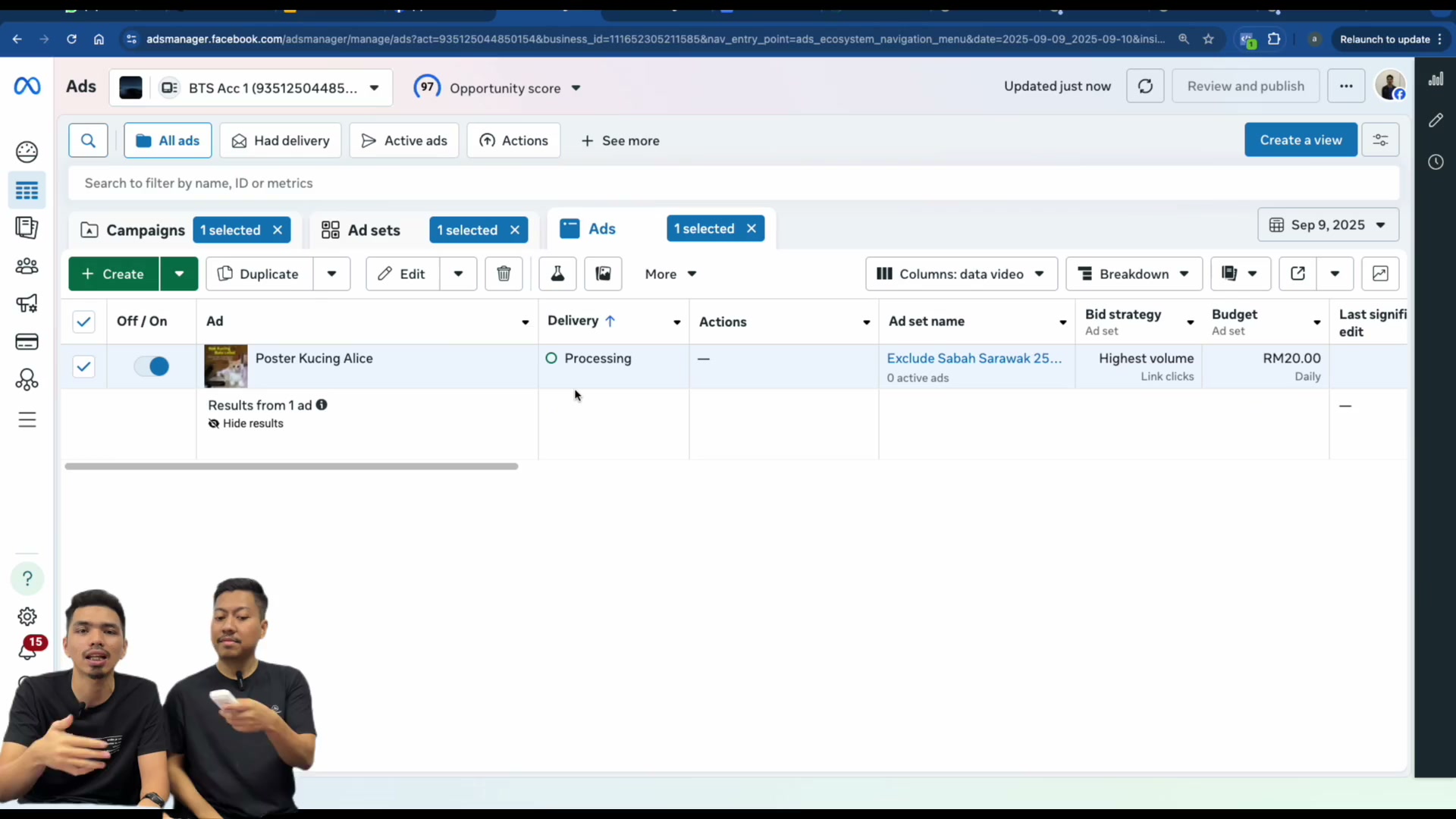Screen dimensions: 1456x819
Task: Select the Had delivery filter tab
Action: tap(281, 140)
